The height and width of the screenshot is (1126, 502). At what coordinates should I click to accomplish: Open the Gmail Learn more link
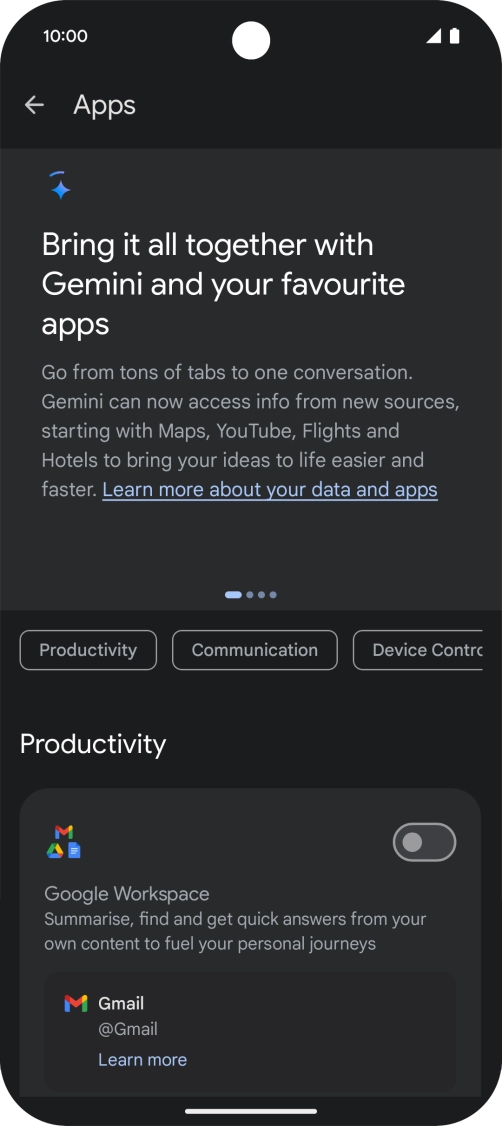pyautogui.click(x=142, y=1060)
